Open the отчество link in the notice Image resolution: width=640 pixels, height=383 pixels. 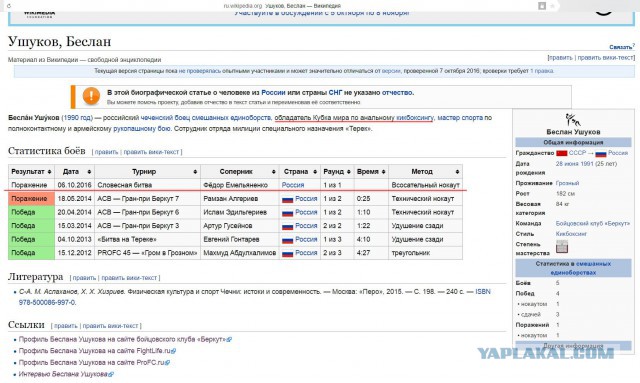click(396, 93)
